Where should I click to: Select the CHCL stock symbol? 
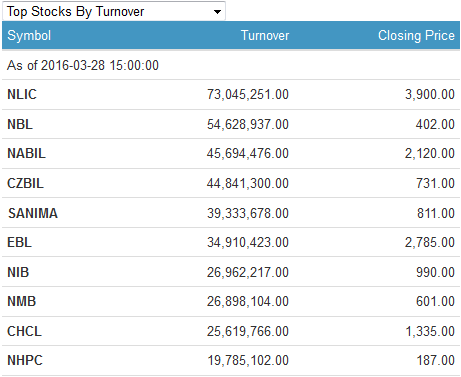pyautogui.click(x=24, y=331)
